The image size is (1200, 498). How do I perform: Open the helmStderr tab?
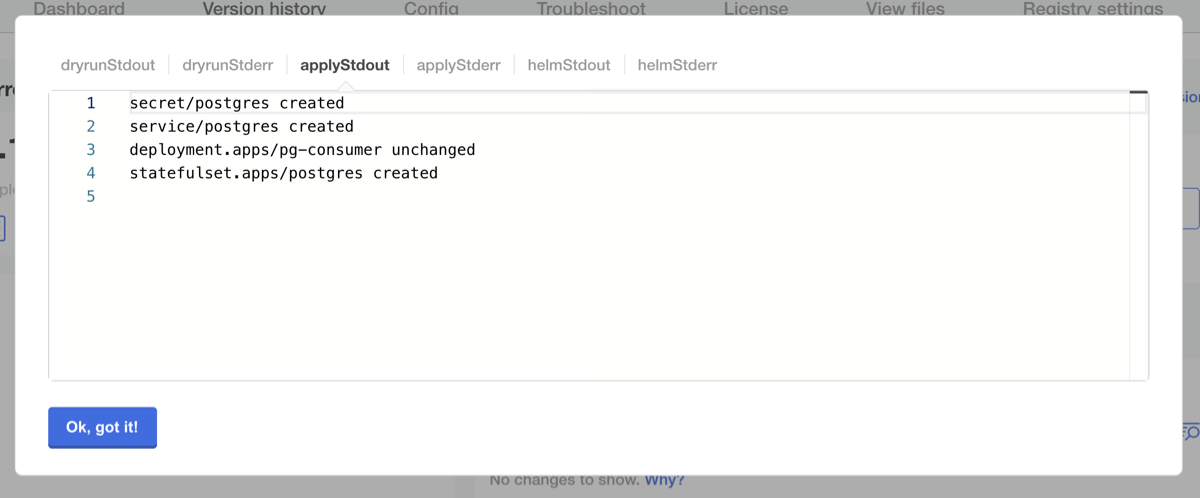(x=677, y=66)
